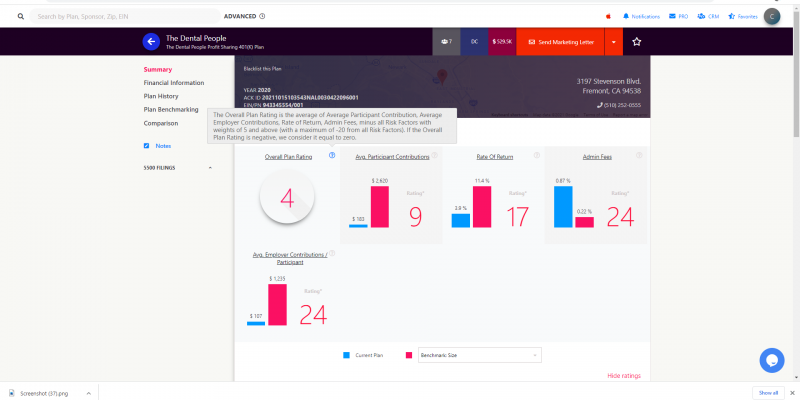This screenshot has width=800, height=400.
Task: Open the Favorites list in top bar
Action: [743, 17]
